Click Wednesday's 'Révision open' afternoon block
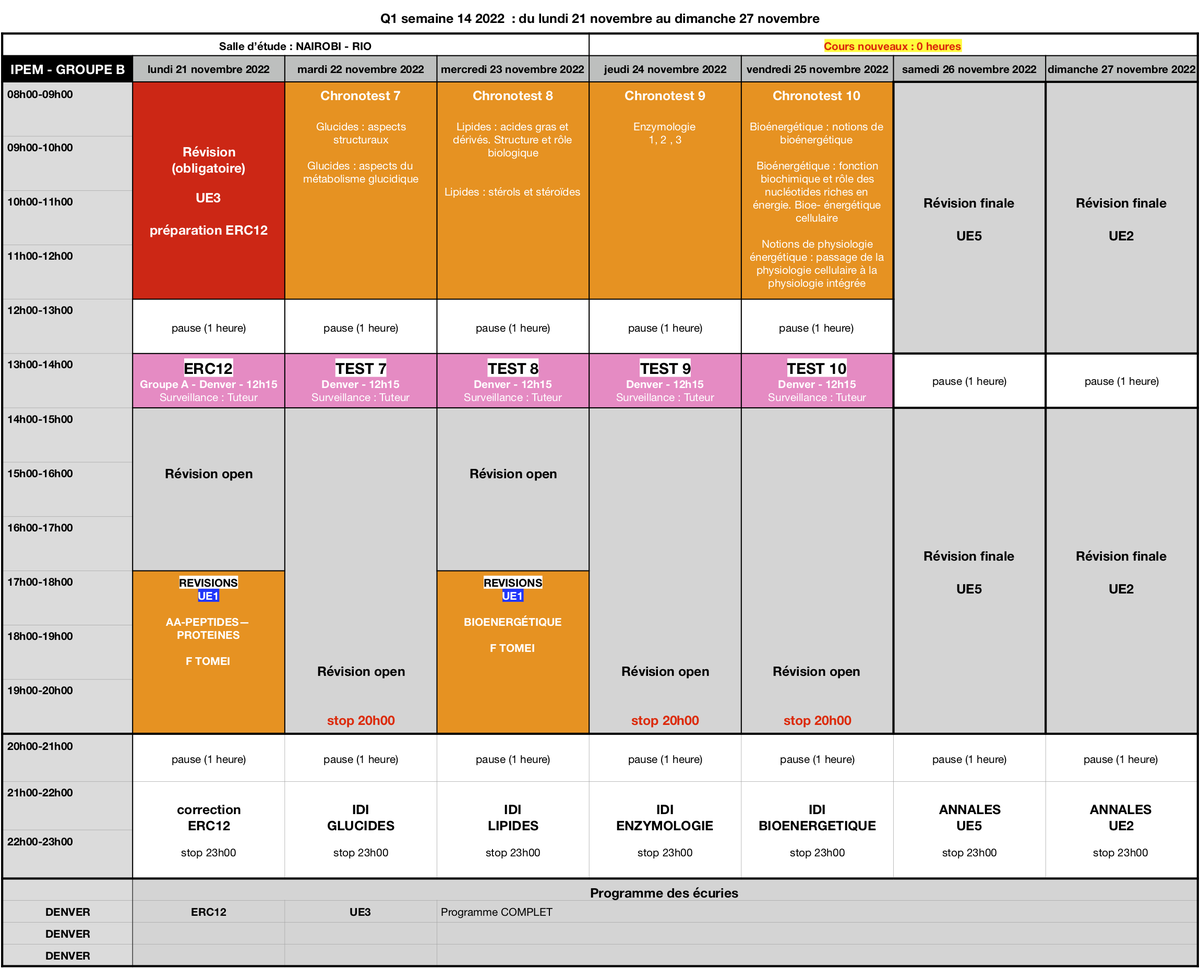1200x969 pixels. (x=513, y=489)
